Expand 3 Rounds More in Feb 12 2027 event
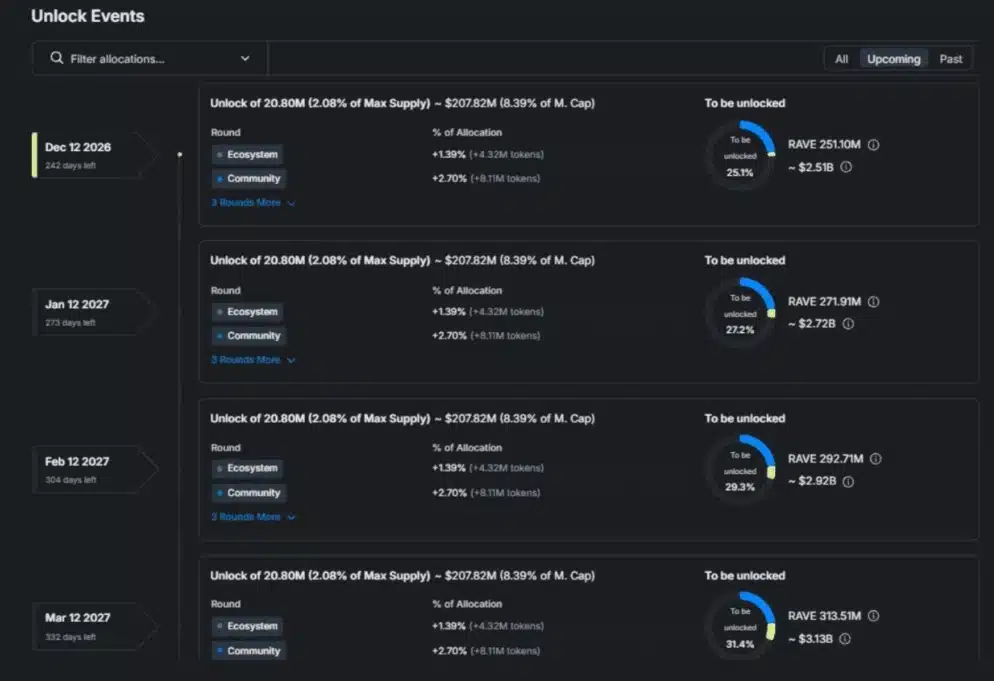The width and height of the screenshot is (994, 681). click(252, 517)
